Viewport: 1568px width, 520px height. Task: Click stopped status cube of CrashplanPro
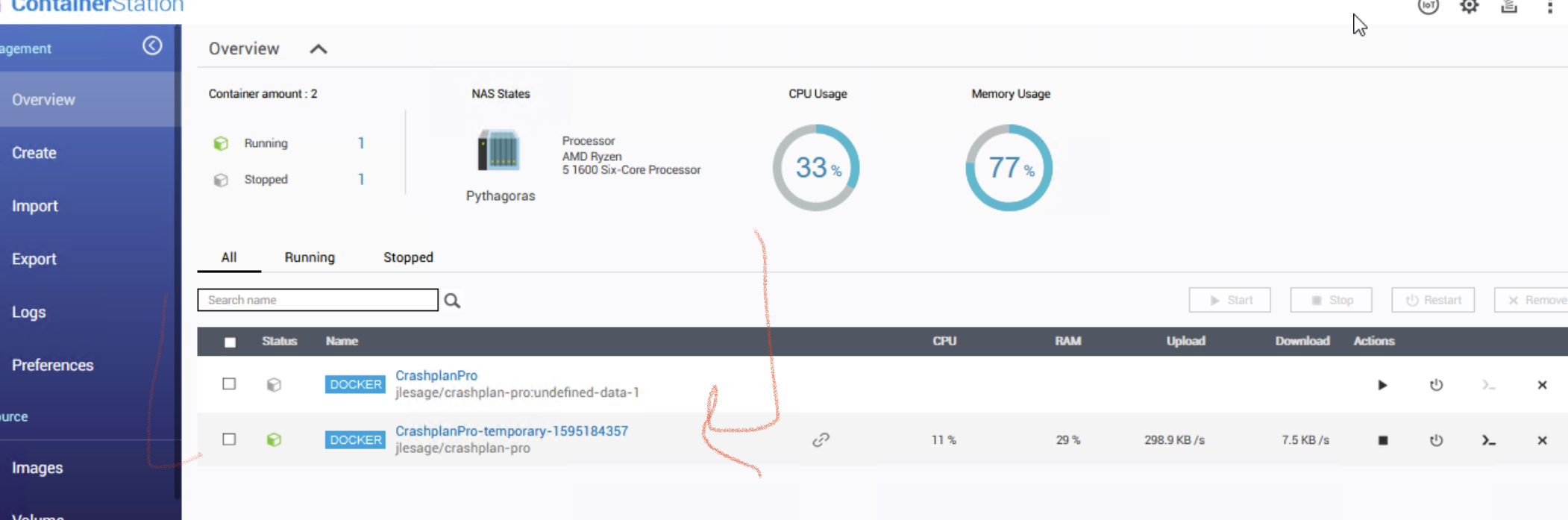click(x=274, y=385)
